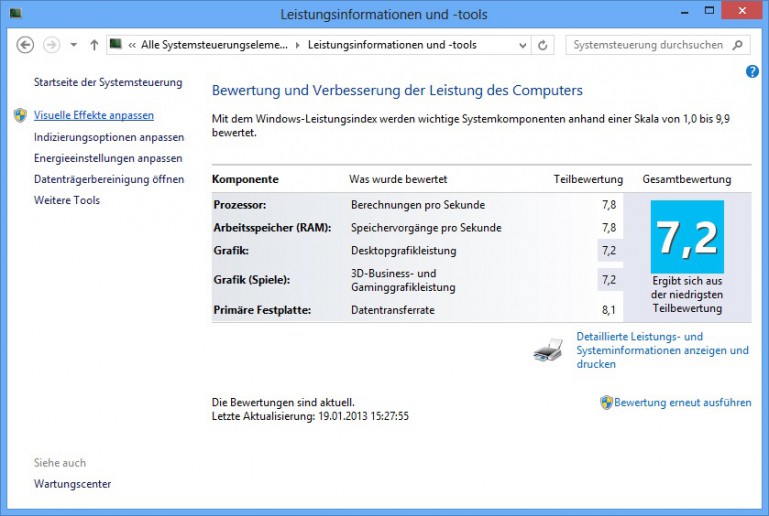Open Startseite der Systemsteuerung

point(108,82)
